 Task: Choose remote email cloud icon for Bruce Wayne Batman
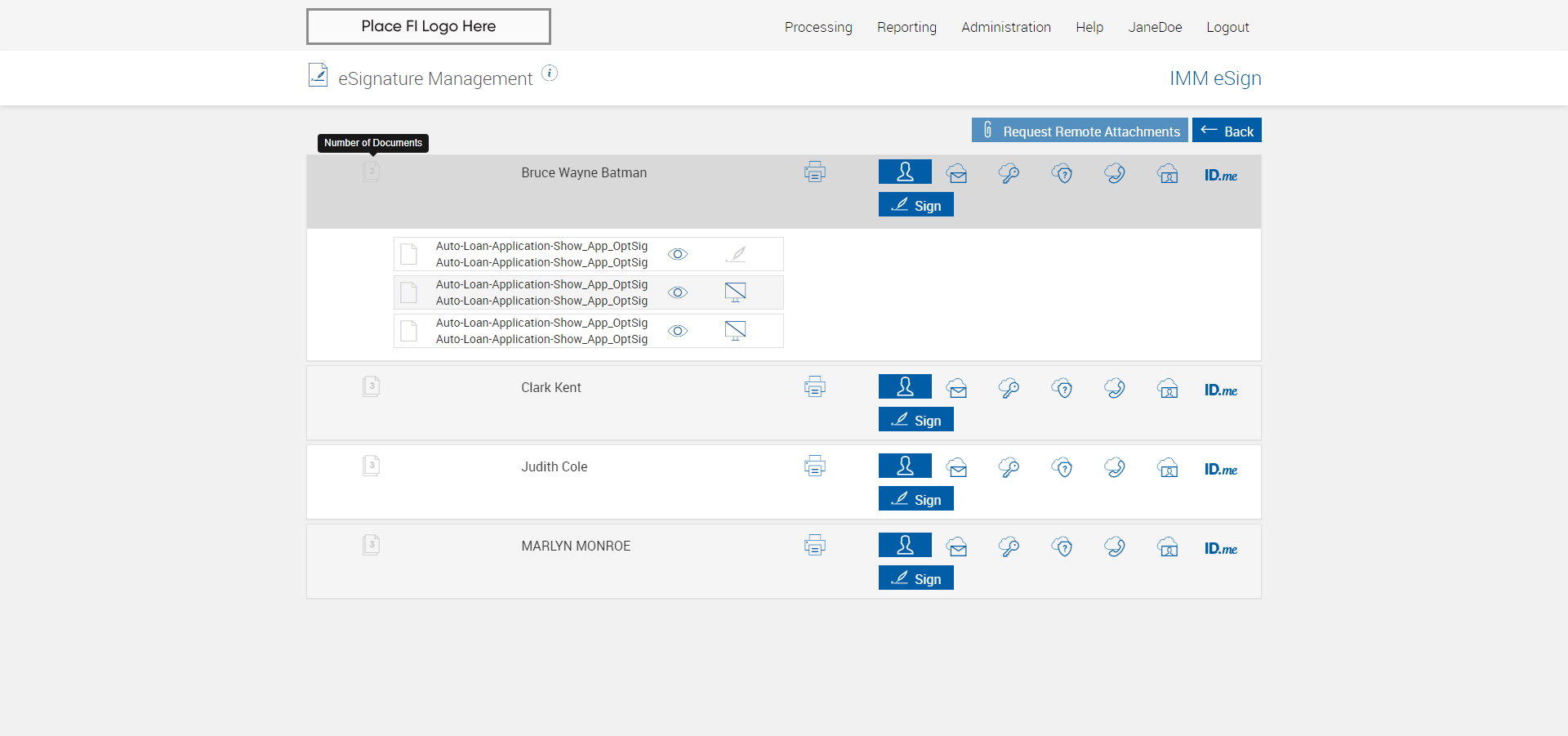pos(957,173)
